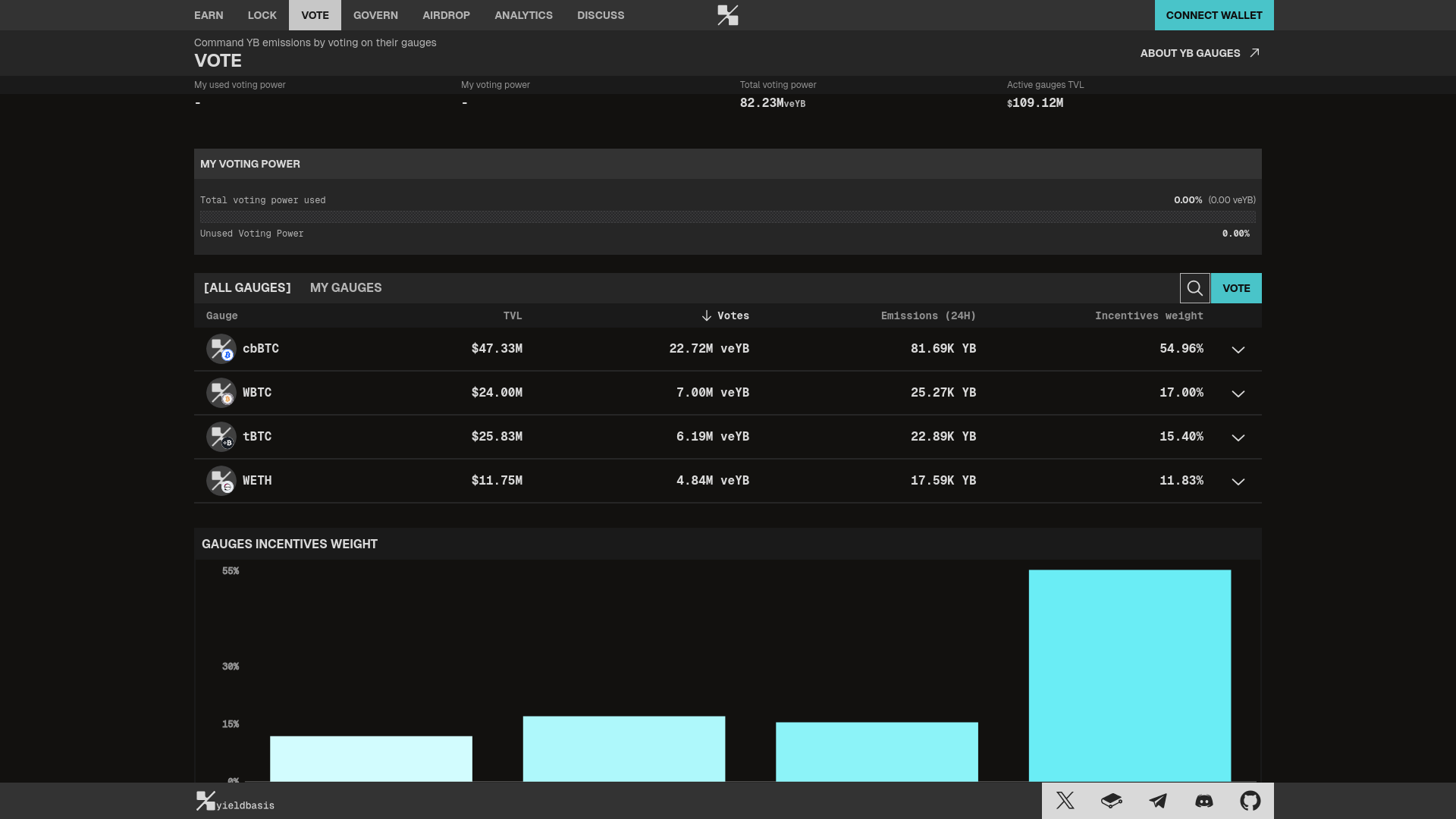Screen dimensions: 1456x819
Task: Click the 7.00M veYB votes value
Action: pos(713,393)
